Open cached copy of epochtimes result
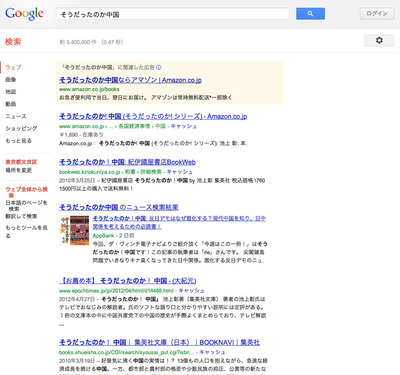This screenshot has width=400, height=375. pyautogui.click(x=191, y=291)
